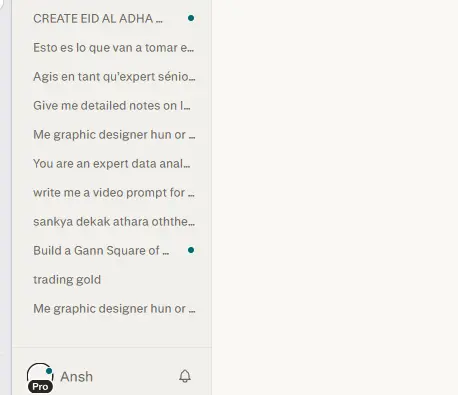This screenshot has width=458, height=395.
Task: Open 'Agis en tant qu'expert sénio' chat
Action: pyautogui.click(x=114, y=77)
